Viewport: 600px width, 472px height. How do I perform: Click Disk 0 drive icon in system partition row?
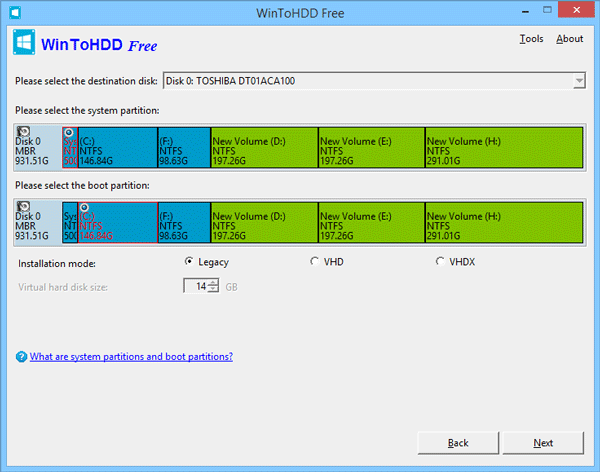pyautogui.click(x=23, y=132)
